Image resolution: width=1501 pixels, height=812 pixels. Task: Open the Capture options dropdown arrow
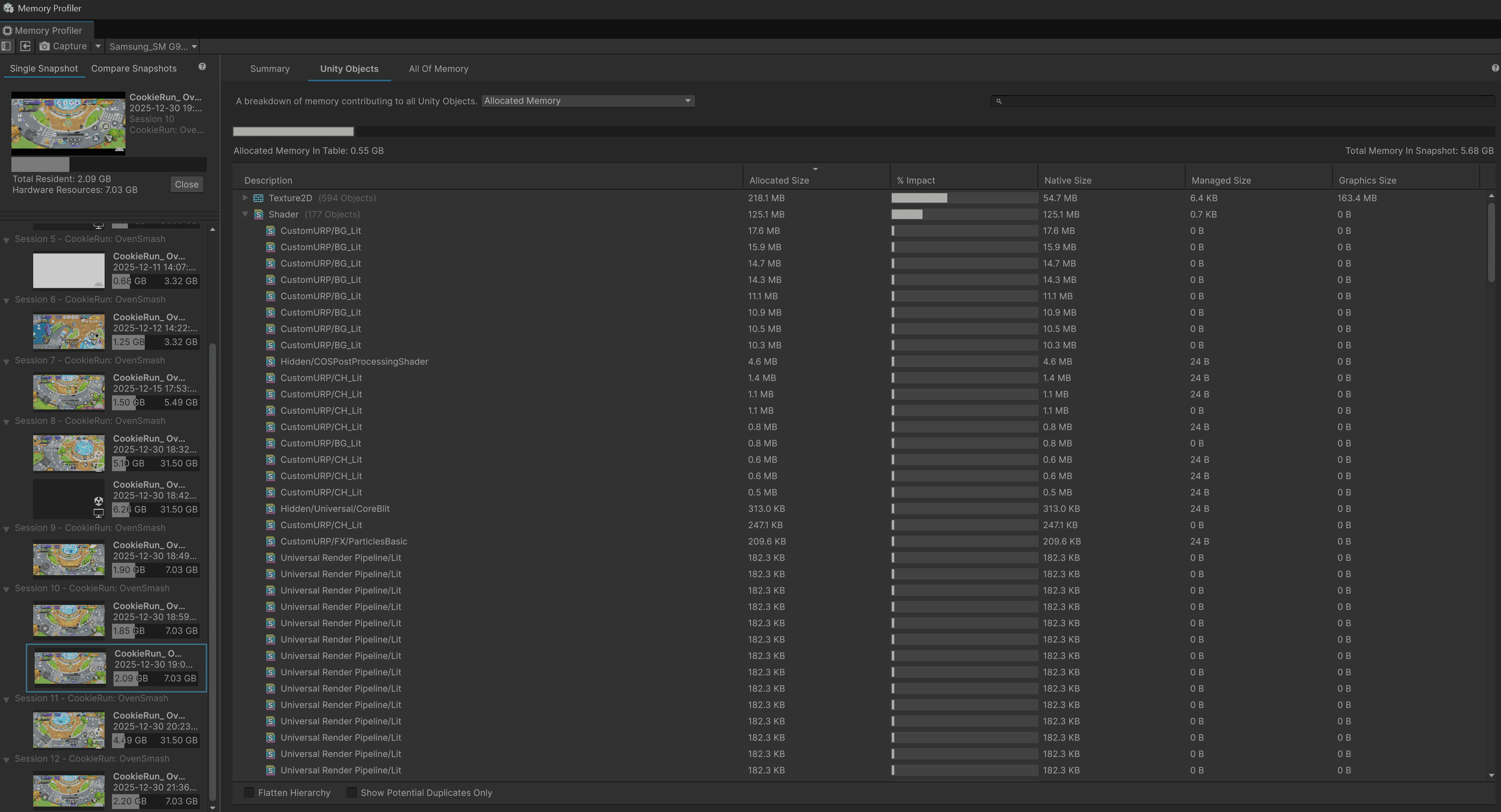[x=98, y=46]
